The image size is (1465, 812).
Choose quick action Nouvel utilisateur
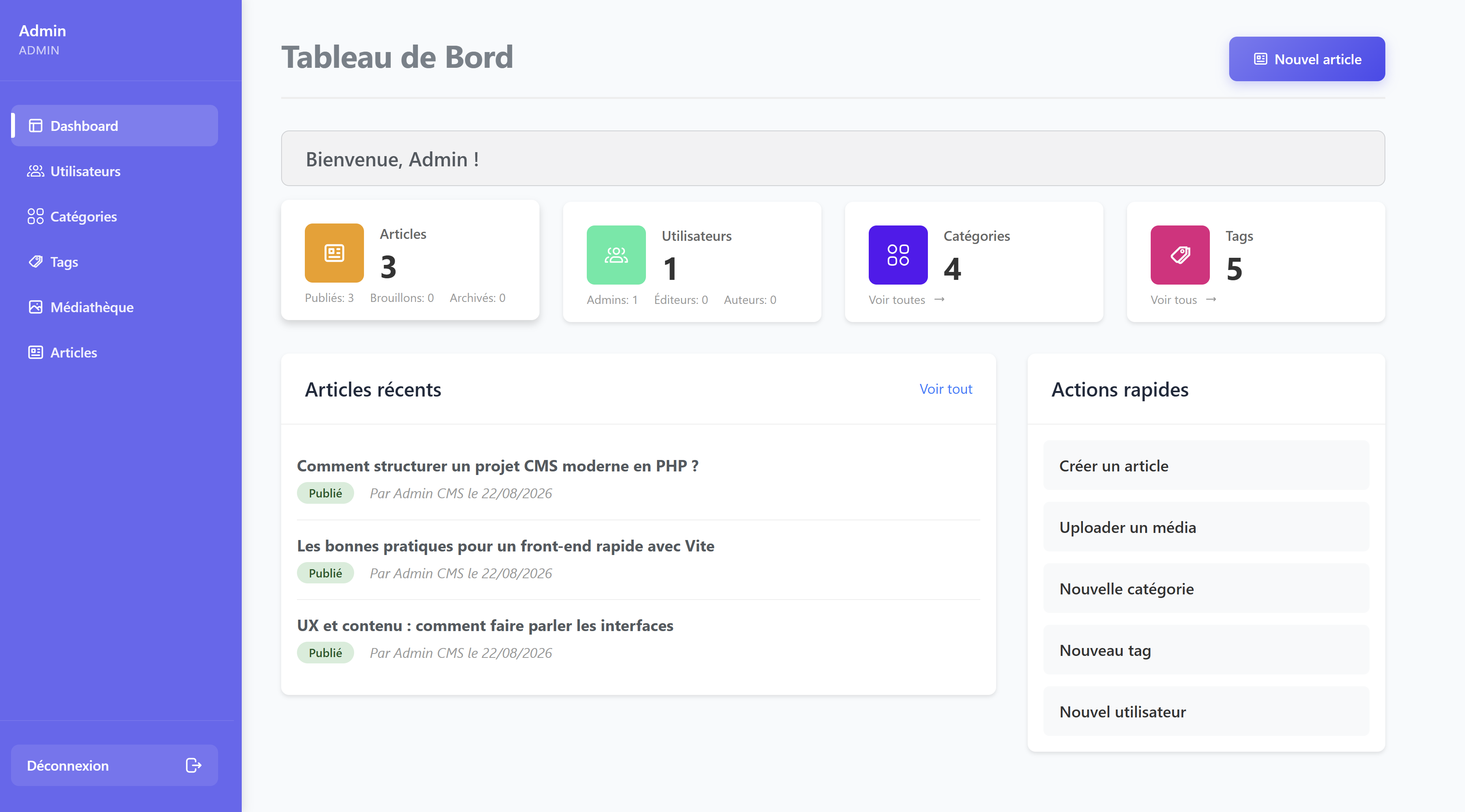(1206, 711)
